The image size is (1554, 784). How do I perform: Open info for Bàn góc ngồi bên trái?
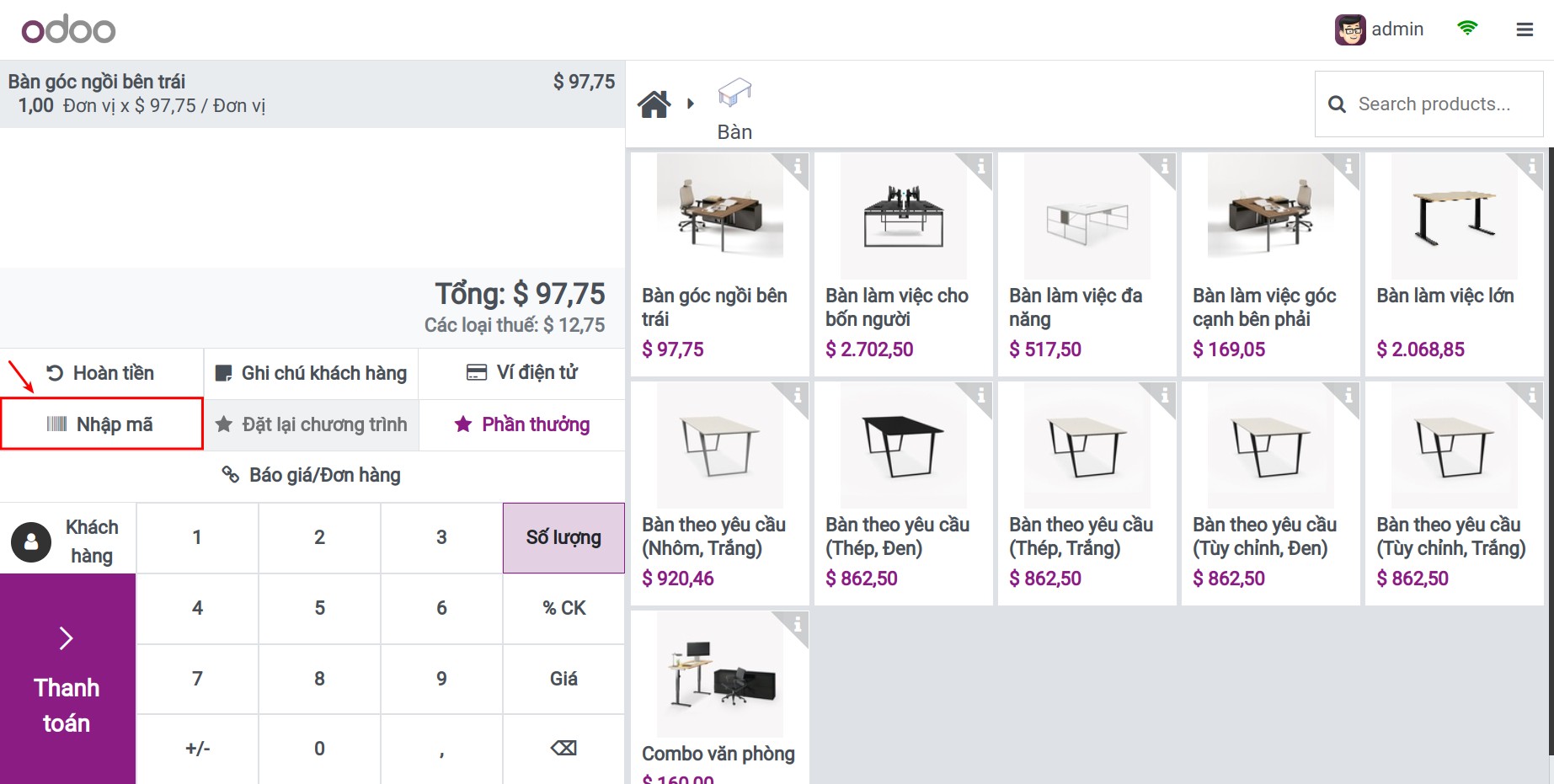pyautogui.click(x=798, y=166)
